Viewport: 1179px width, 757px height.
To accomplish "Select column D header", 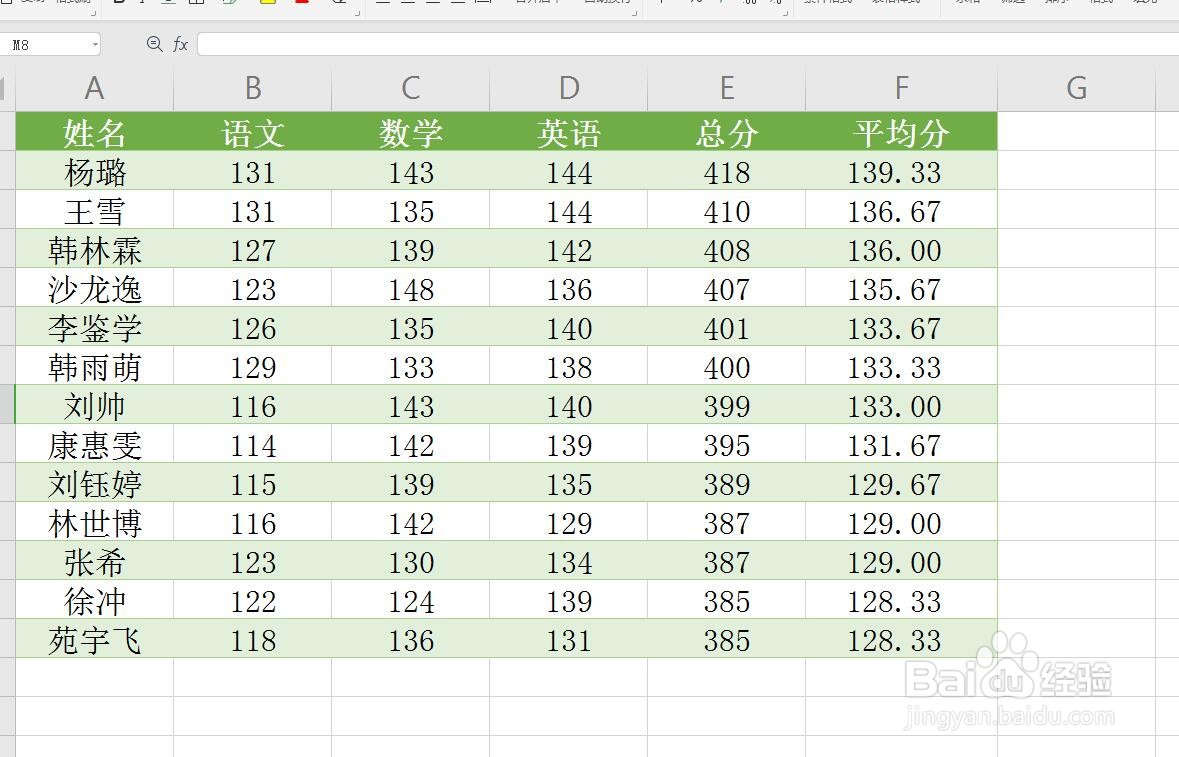I will [568, 89].
